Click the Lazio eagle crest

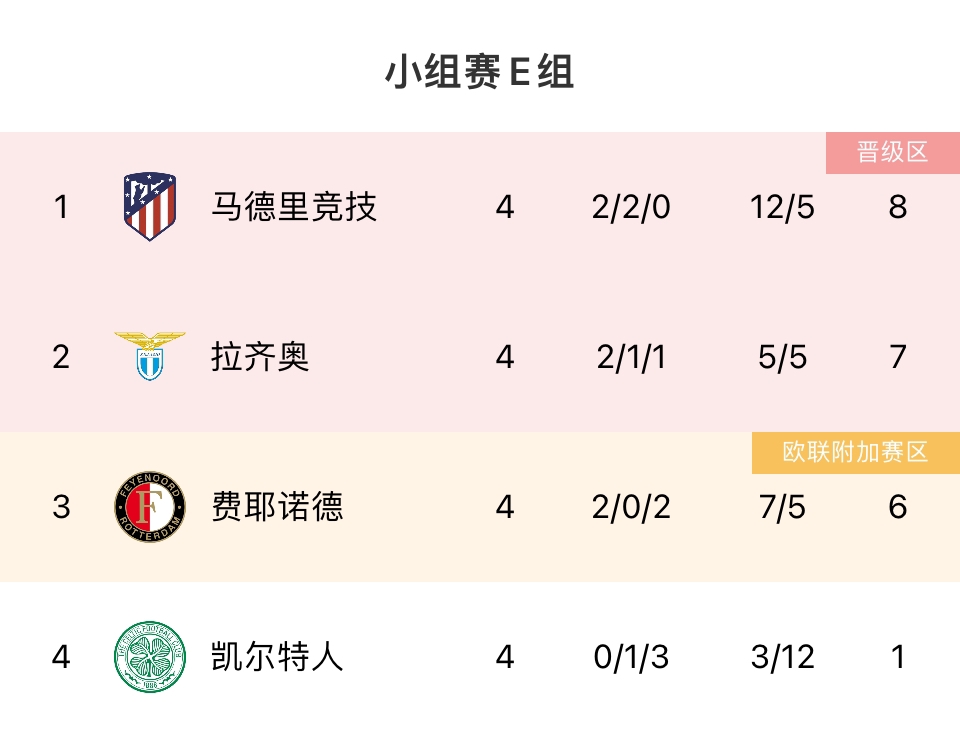(x=150, y=356)
